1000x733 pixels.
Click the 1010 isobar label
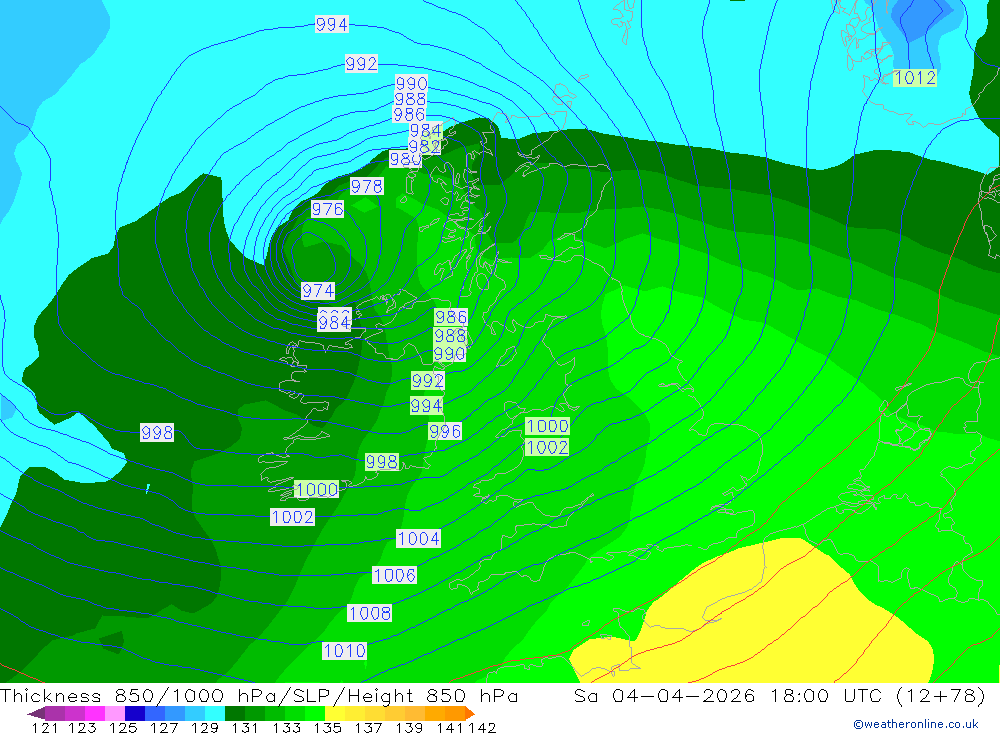pyautogui.click(x=344, y=651)
